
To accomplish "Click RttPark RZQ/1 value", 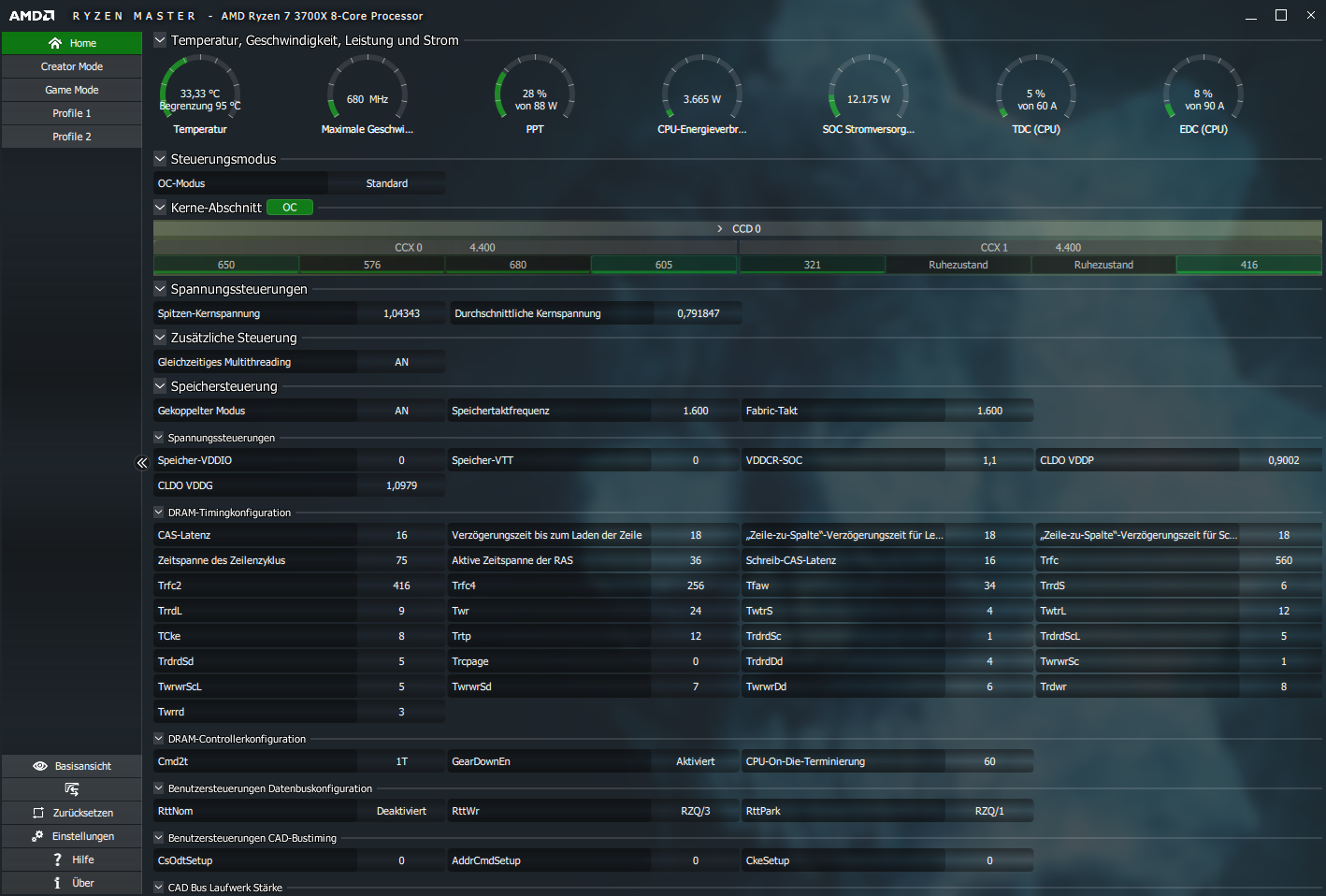I will 989,811.
